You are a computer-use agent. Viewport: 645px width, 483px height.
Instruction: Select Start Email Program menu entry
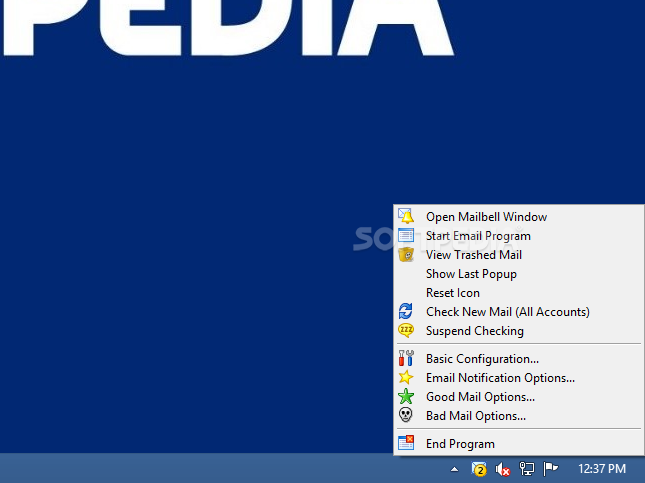point(519,236)
